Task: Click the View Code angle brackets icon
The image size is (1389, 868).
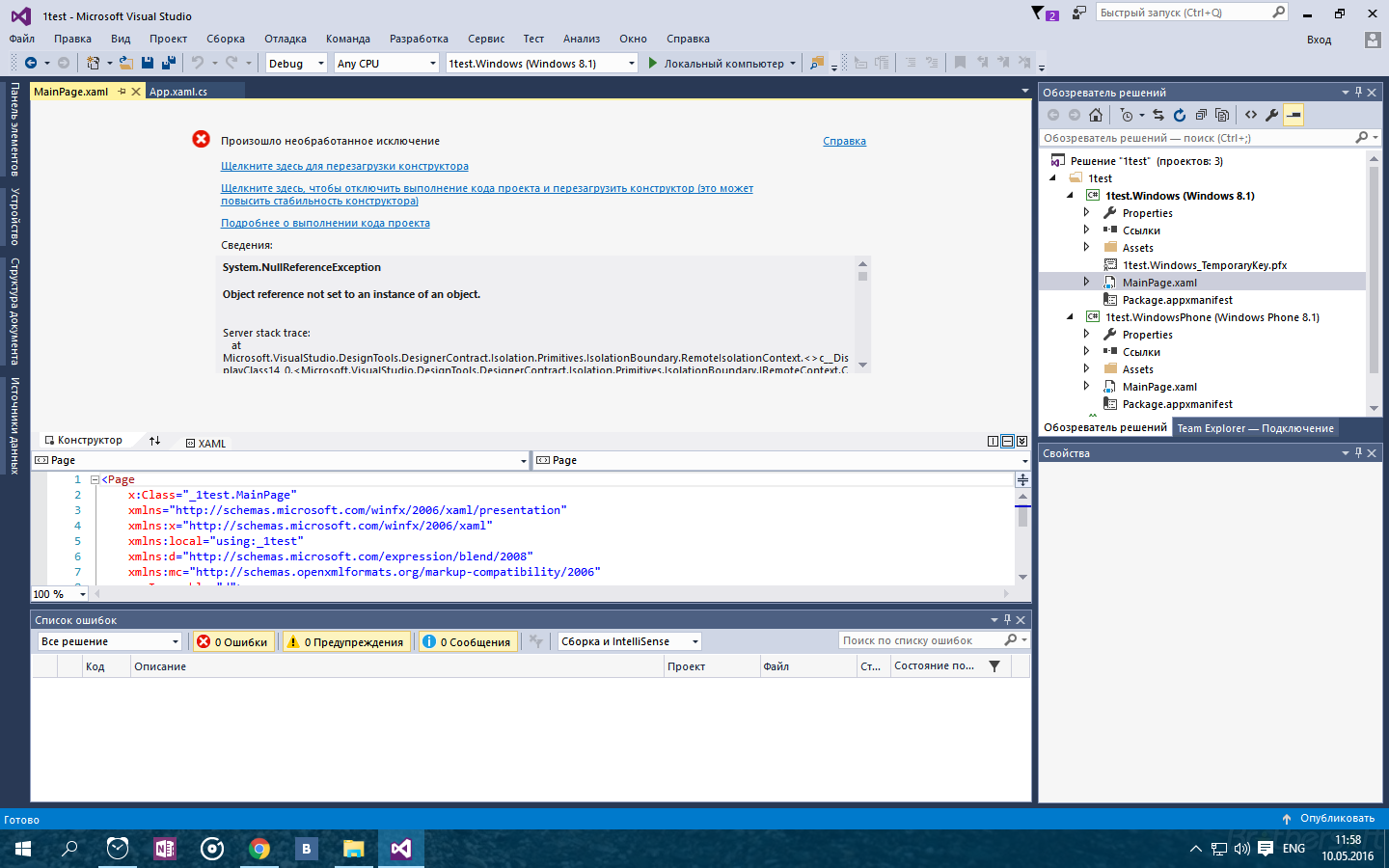Action: (x=1251, y=115)
